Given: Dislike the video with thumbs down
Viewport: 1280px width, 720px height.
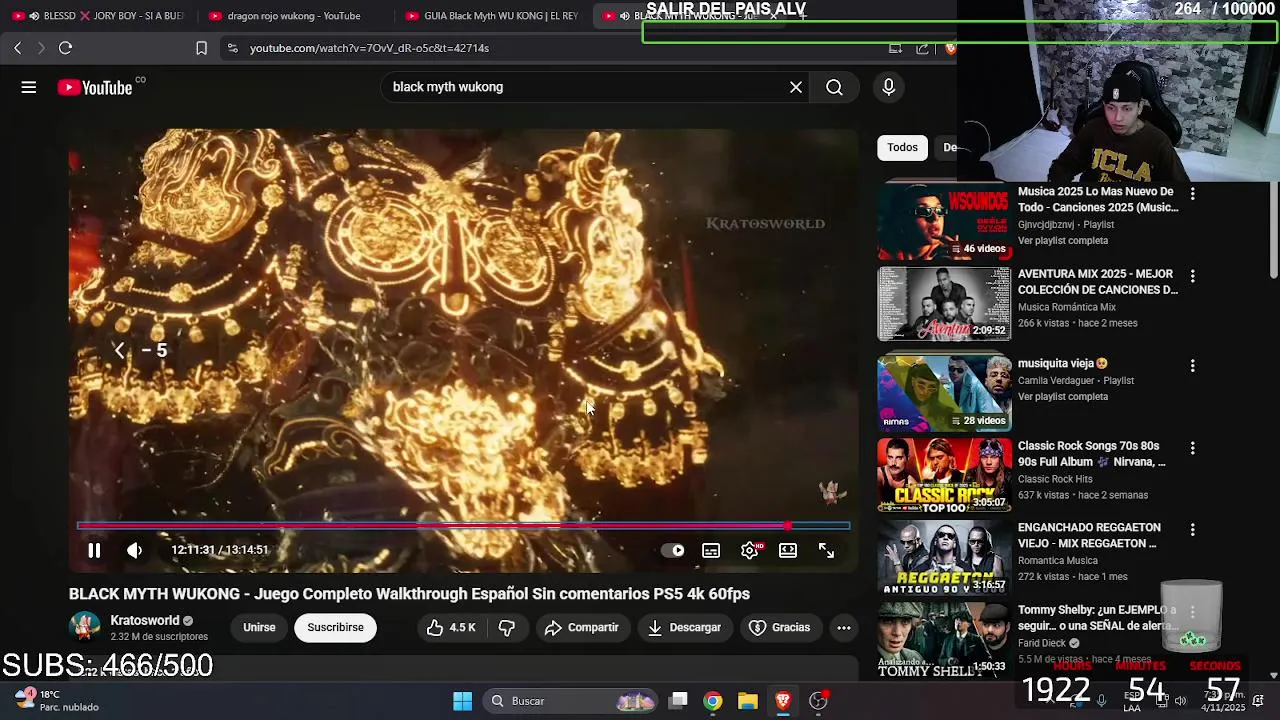Looking at the screenshot, I should click(x=507, y=627).
